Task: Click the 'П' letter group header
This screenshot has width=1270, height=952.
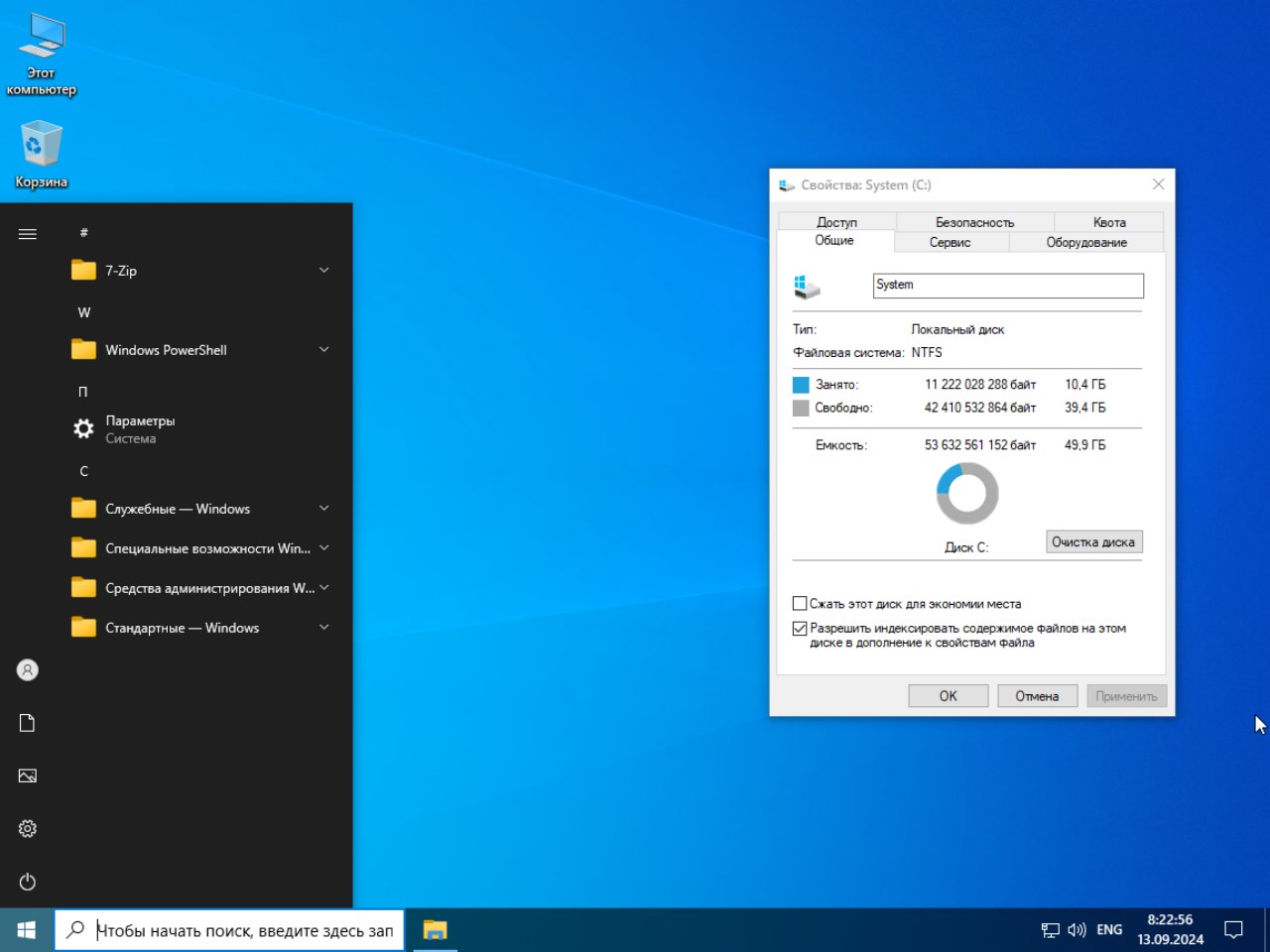Action: point(84,392)
